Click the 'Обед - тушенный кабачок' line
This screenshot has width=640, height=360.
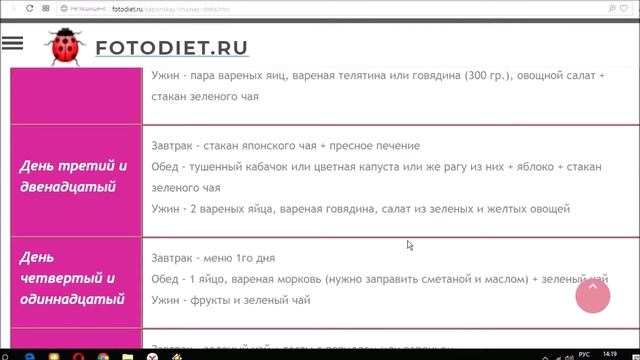[x=376, y=177]
